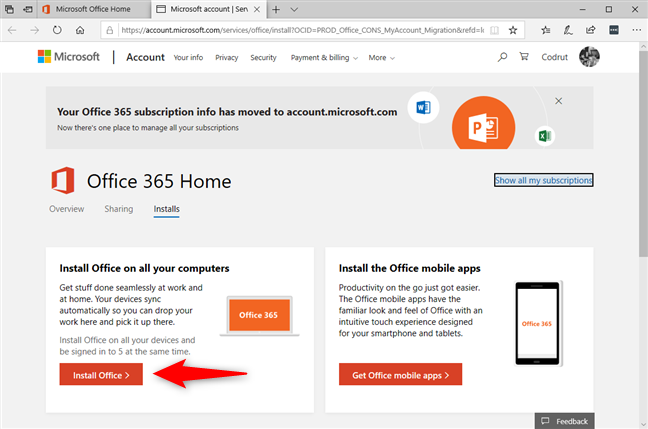The image size is (648, 429).
Task: Switch to the Sharing tab
Action: [119, 209]
